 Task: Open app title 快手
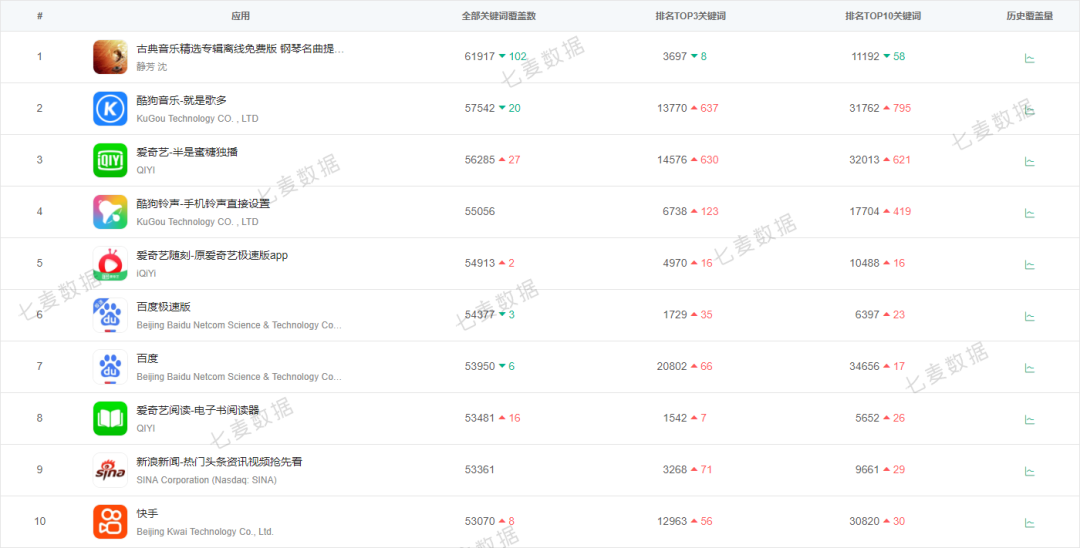click(147, 514)
